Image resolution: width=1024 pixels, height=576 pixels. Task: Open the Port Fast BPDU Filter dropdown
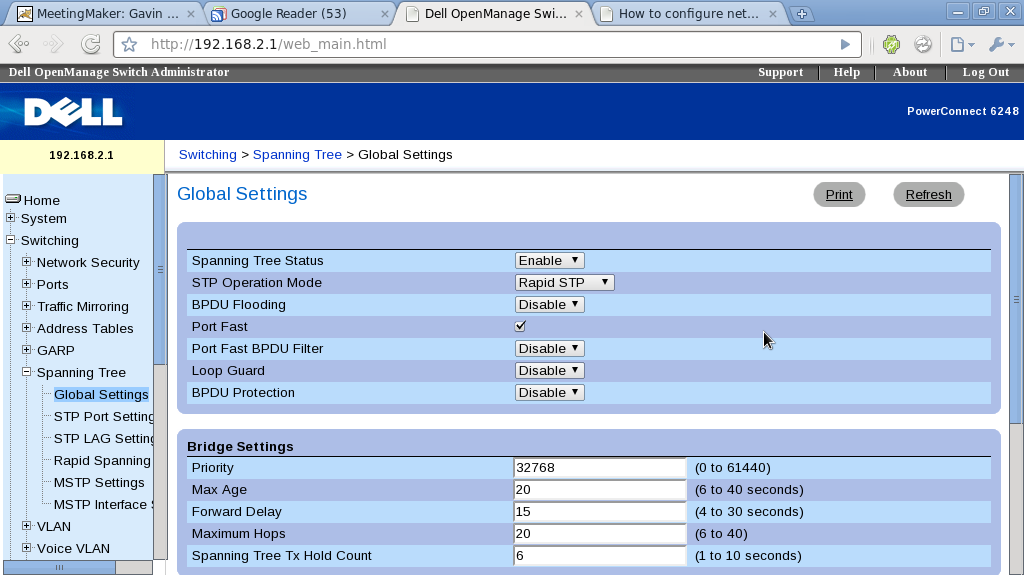549,349
